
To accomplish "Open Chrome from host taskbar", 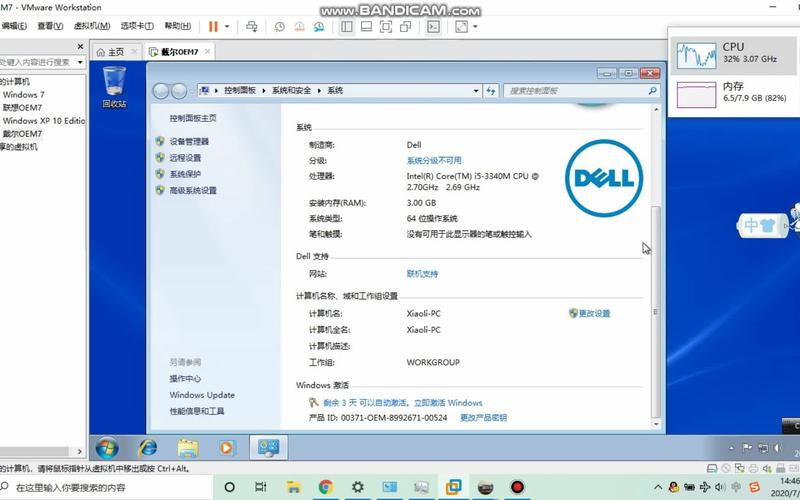I will [326, 487].
